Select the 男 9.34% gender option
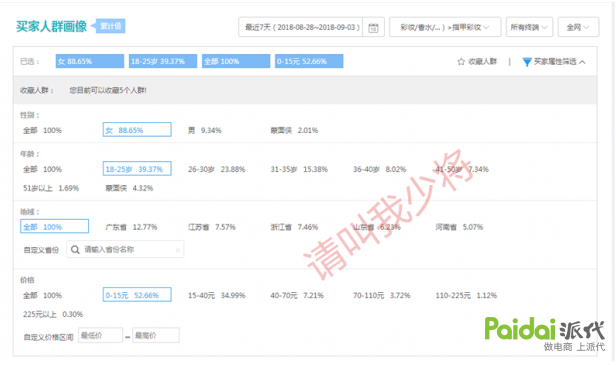 point(205,130)
